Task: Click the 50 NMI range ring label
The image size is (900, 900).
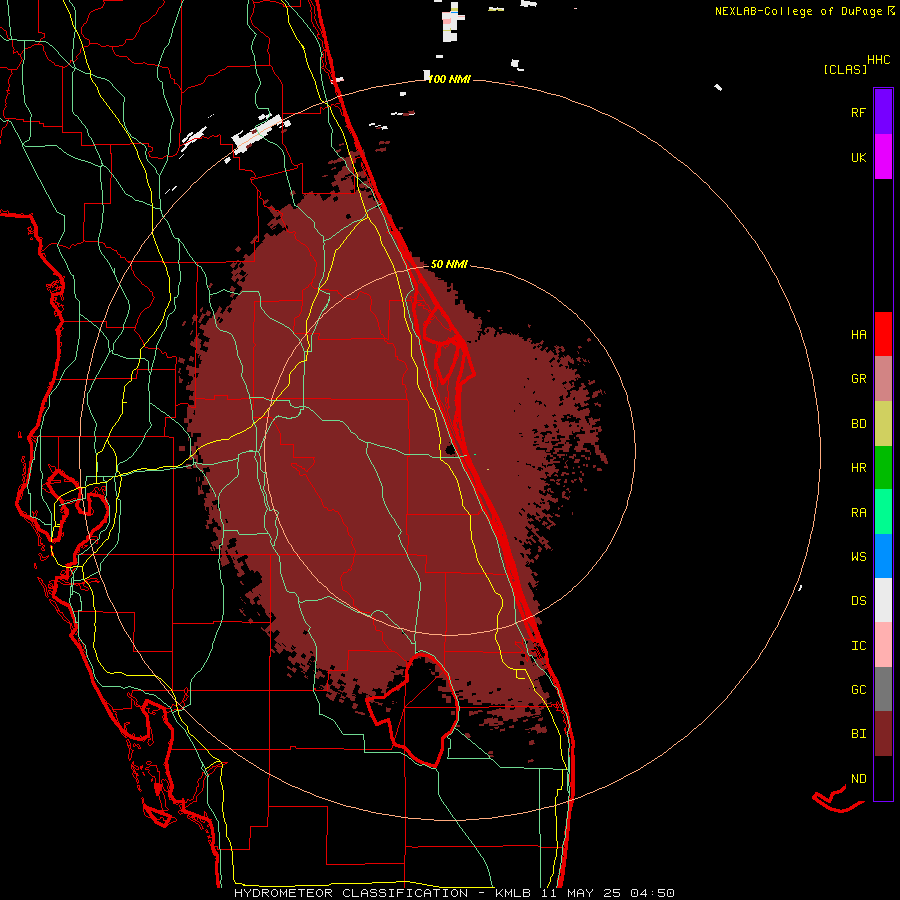Action: (x=449, y=265)
